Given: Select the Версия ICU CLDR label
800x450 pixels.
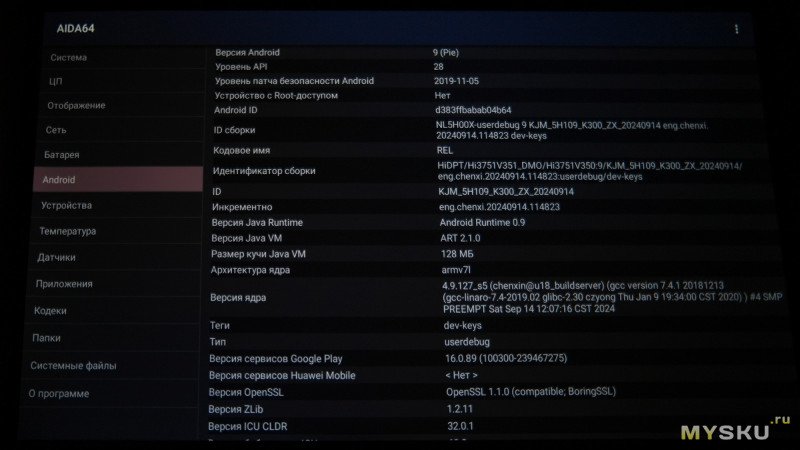Looking at the screenshot, I should coord(247,426).
